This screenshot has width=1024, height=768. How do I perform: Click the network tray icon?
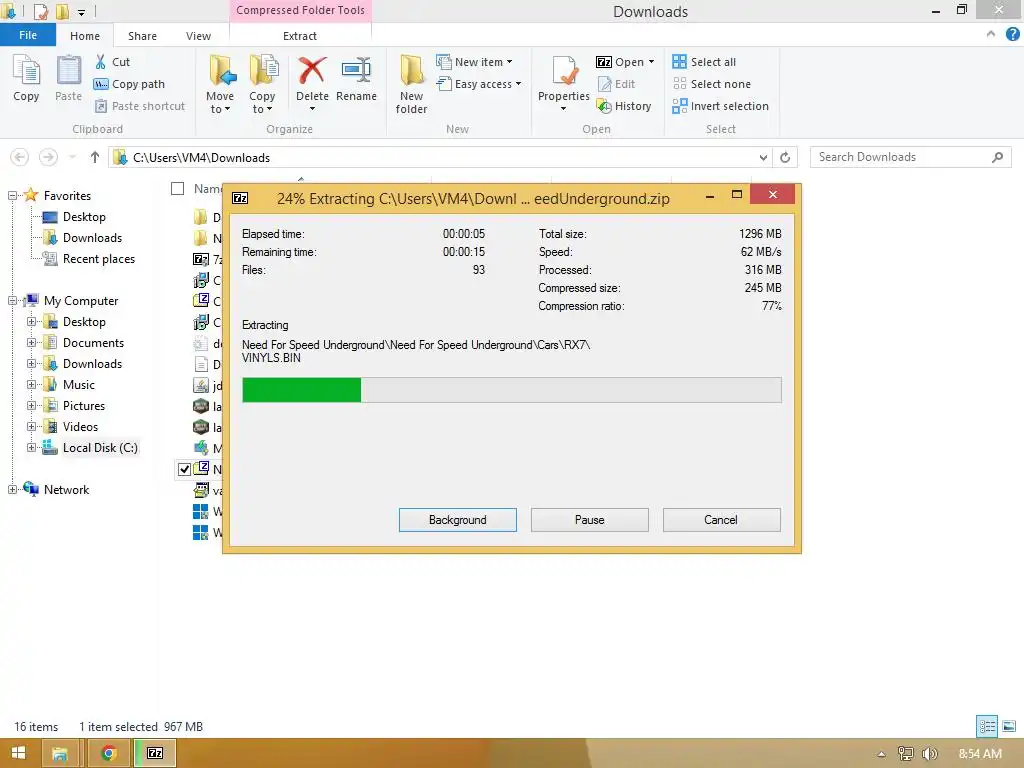pyautogui.click(x=905, y=754)
